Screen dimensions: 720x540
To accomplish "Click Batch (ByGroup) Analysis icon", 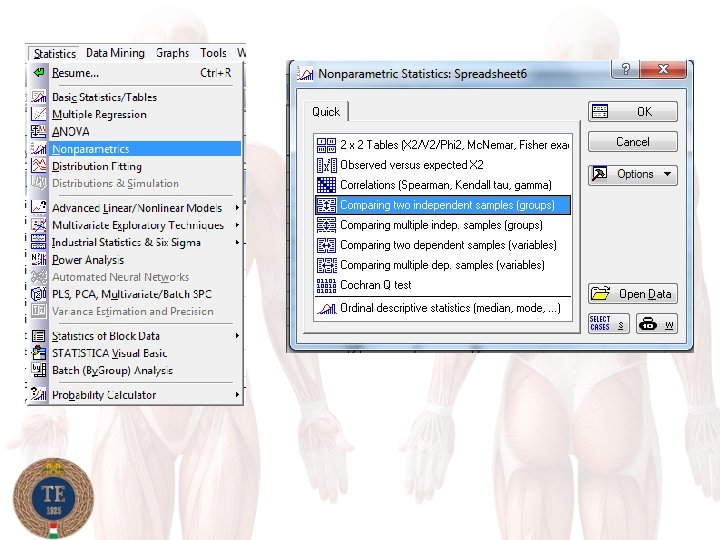I will pos(39,370).
